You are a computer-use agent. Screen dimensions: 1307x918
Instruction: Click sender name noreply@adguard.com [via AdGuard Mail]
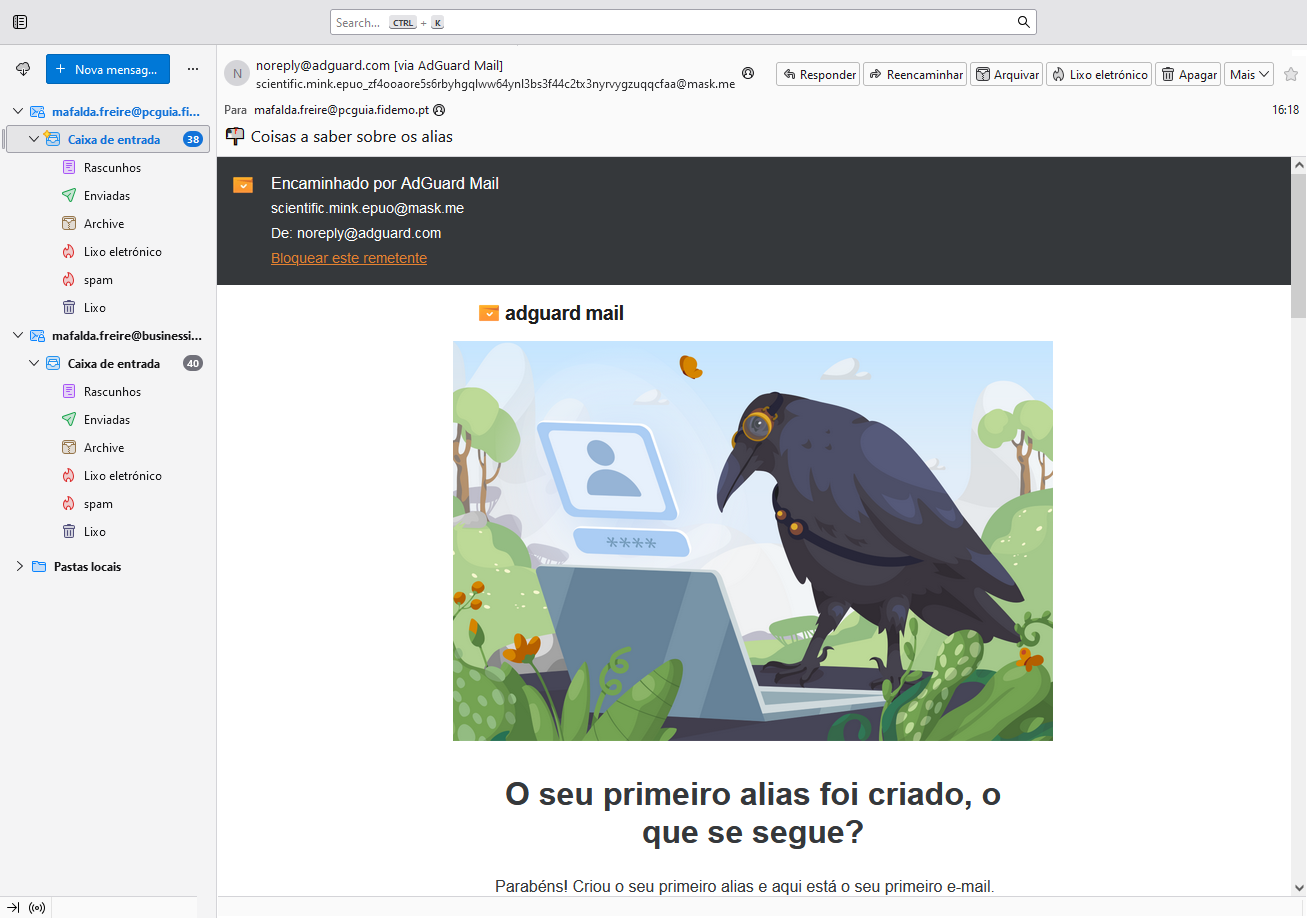pyautogui.click(x=379, y=66)
